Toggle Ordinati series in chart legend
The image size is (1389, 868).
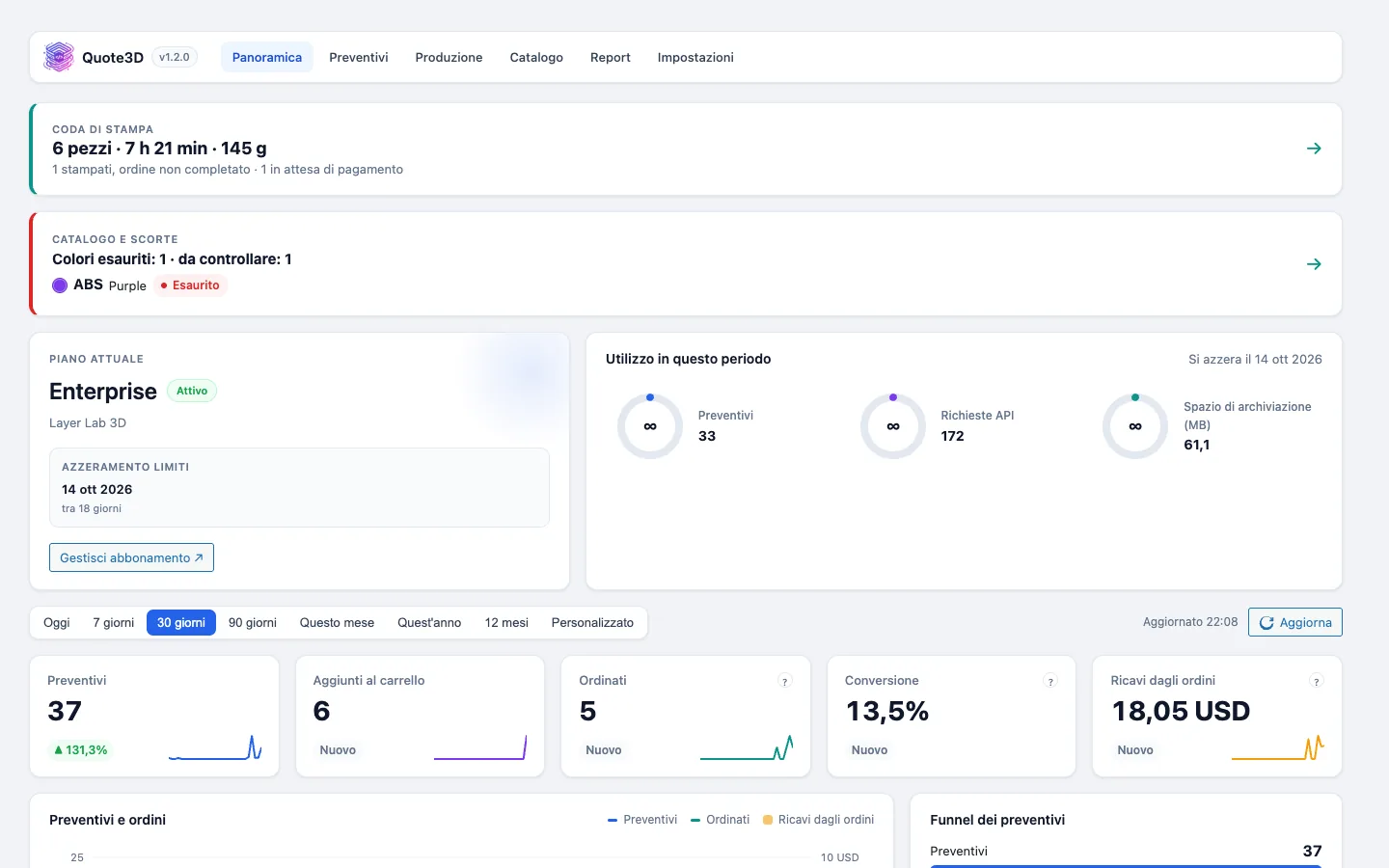pos(721,820)
